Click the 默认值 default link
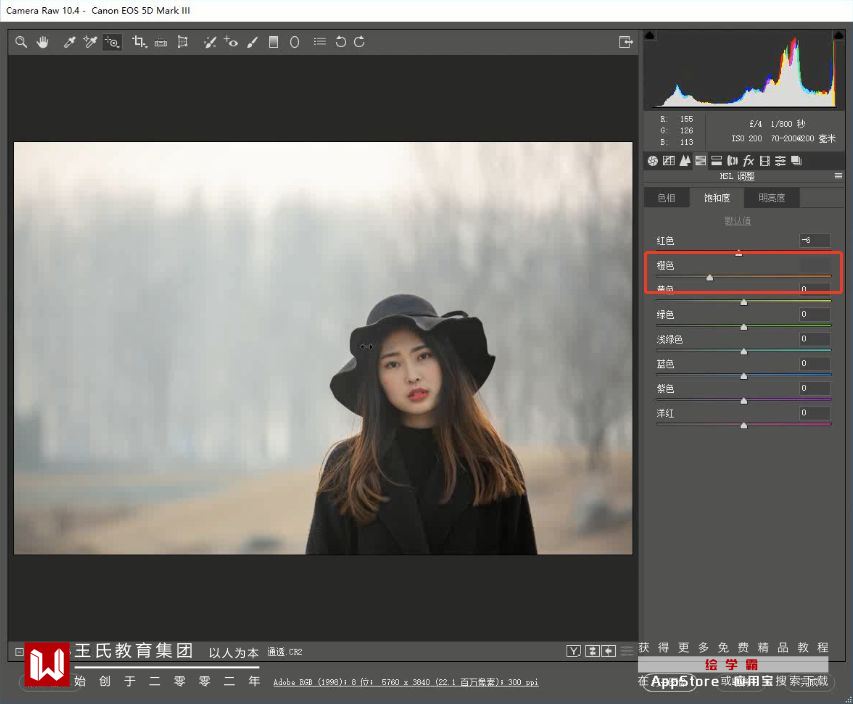 coord(737,220)
